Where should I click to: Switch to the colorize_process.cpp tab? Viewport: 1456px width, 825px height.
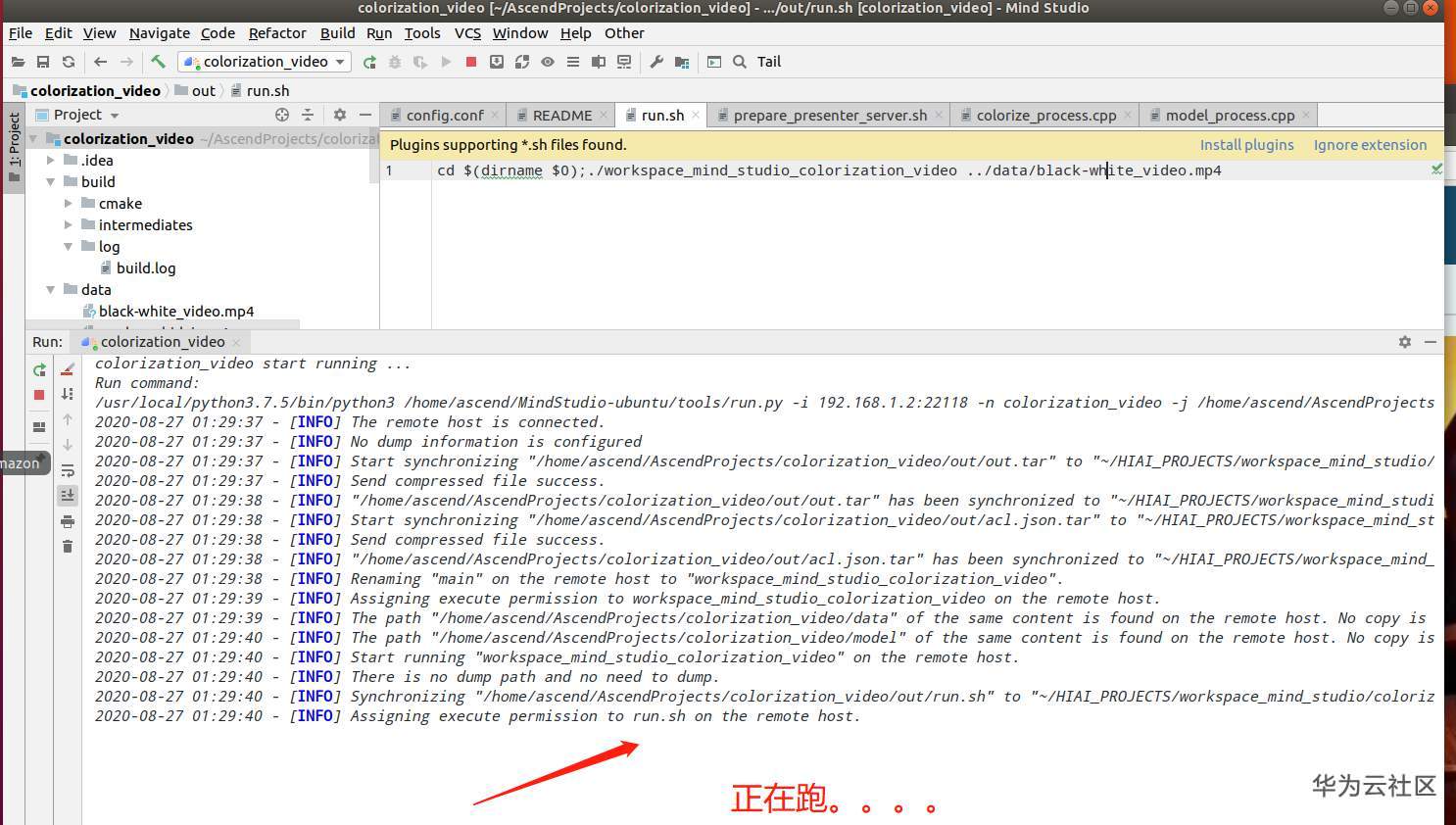tap(1045, 116)
